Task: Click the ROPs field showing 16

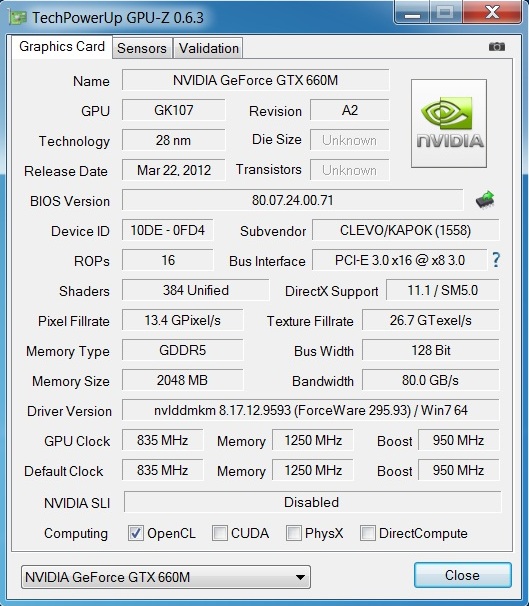Action: tap(167, 260)
